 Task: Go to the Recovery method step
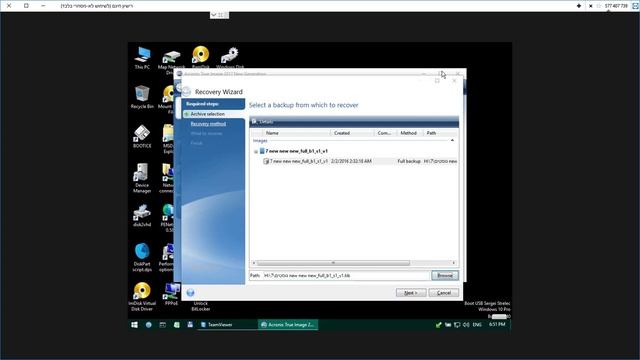[208, 124]
